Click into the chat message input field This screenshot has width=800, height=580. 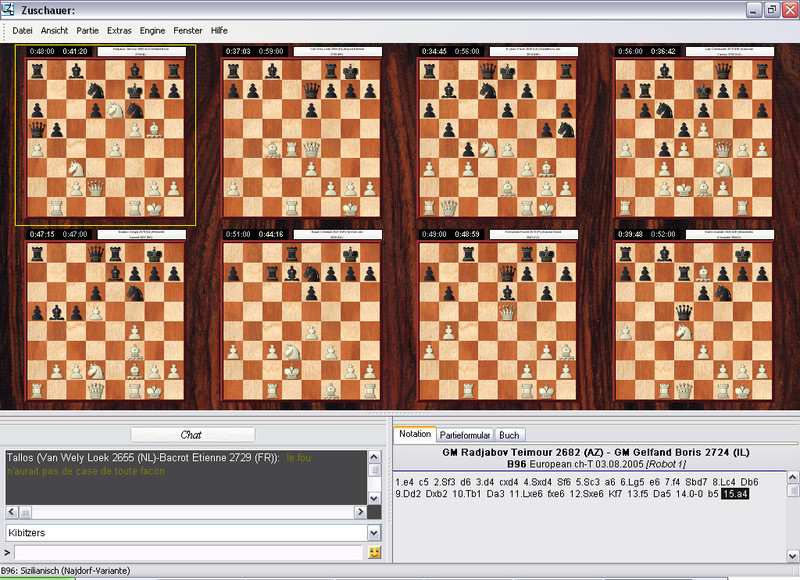point(188,552)
